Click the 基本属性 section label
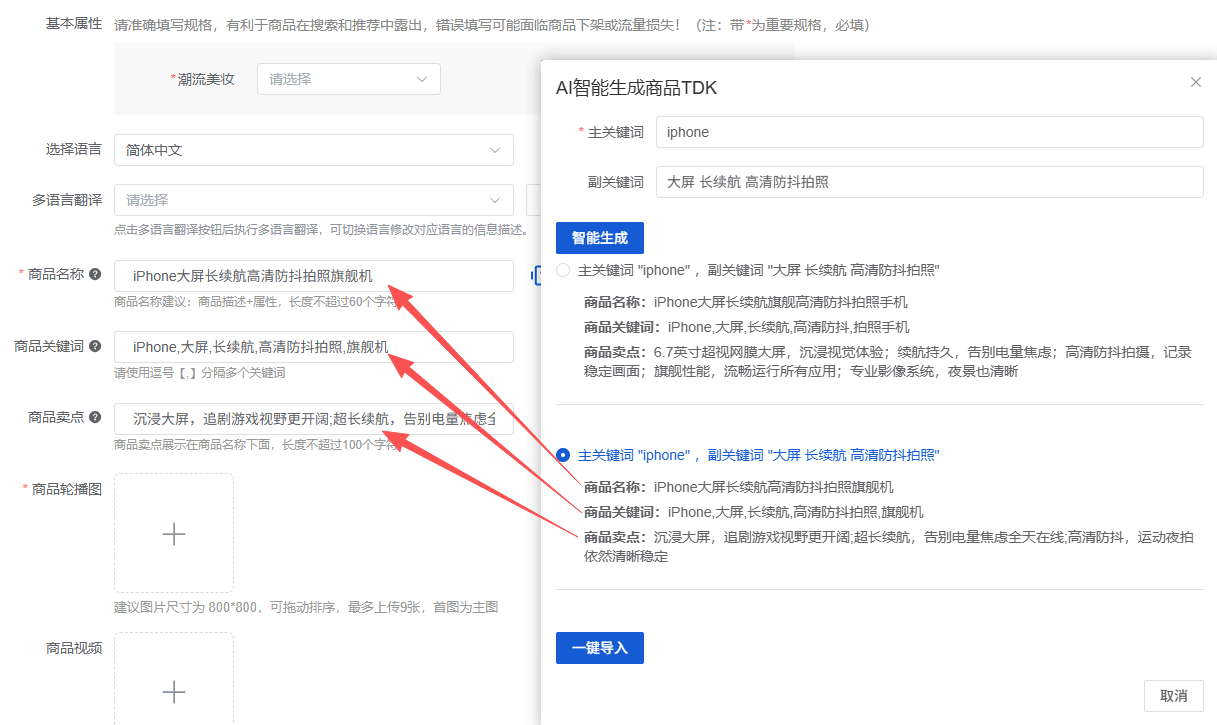1217x725 pixels. pos(74,24)
